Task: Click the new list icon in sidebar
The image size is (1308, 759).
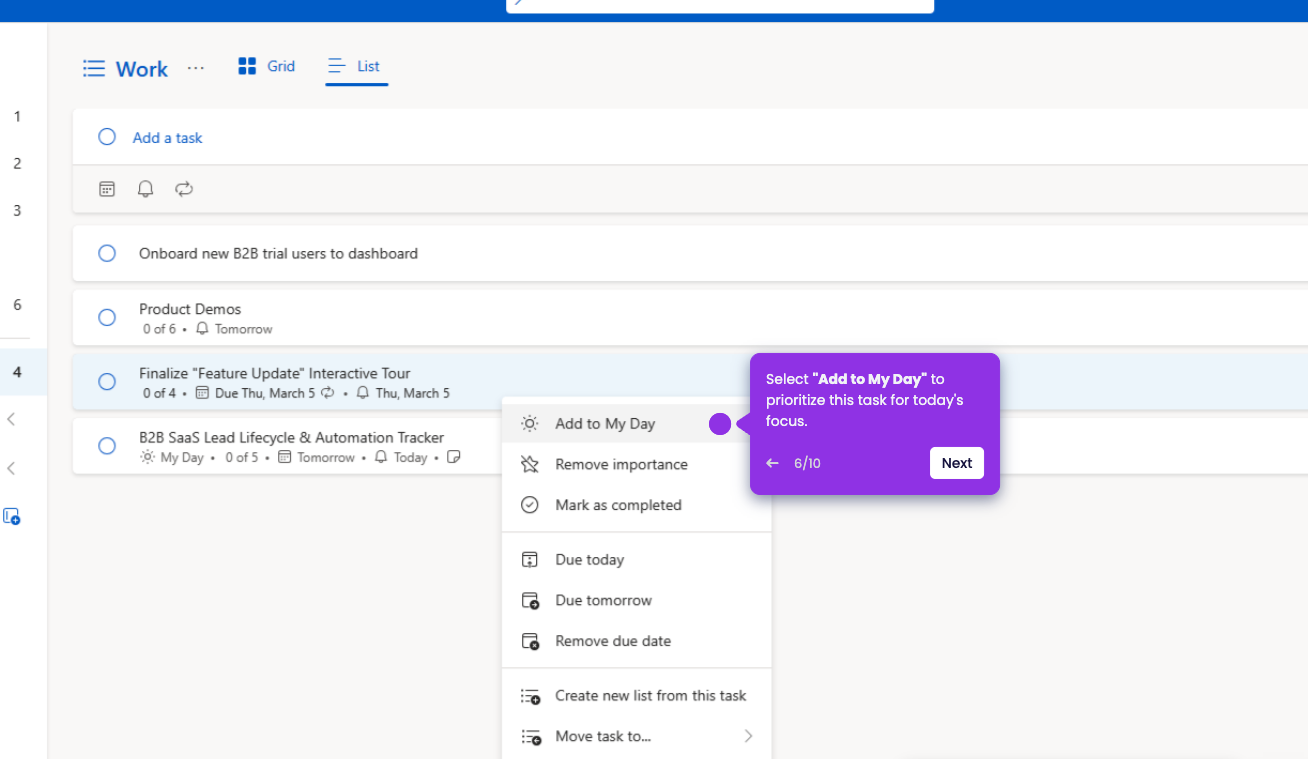Action: point(12,517)
